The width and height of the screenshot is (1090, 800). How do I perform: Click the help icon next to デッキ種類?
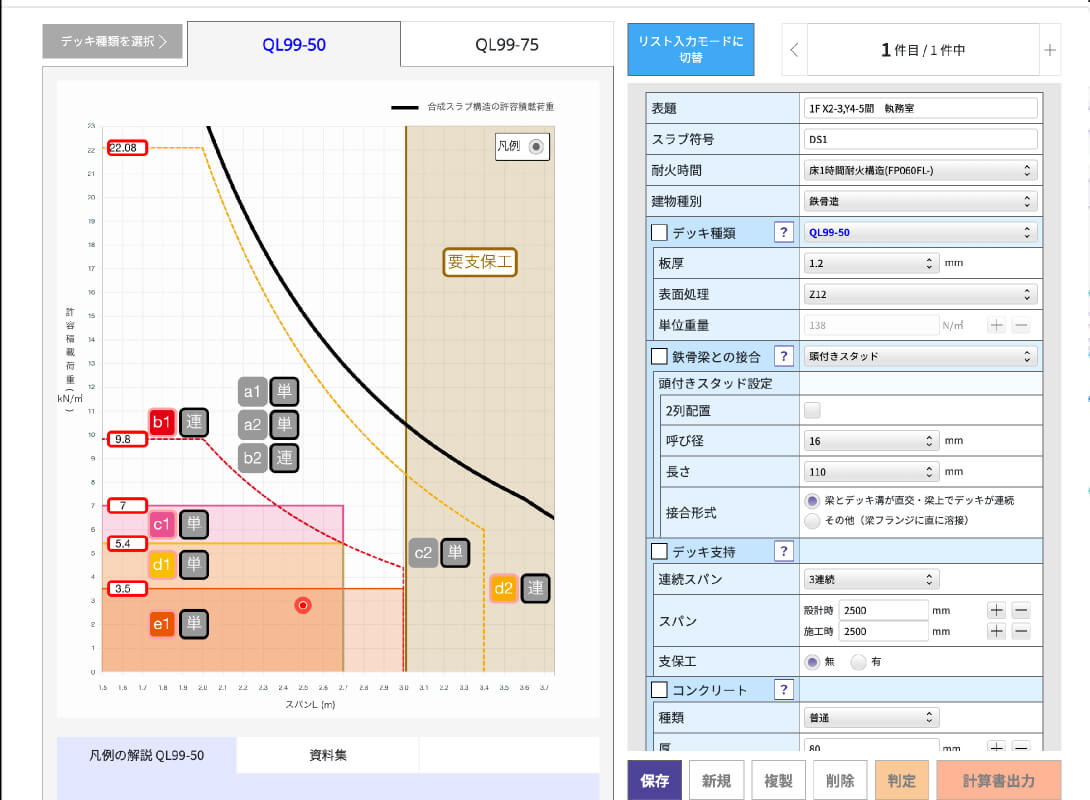(784, 233)
